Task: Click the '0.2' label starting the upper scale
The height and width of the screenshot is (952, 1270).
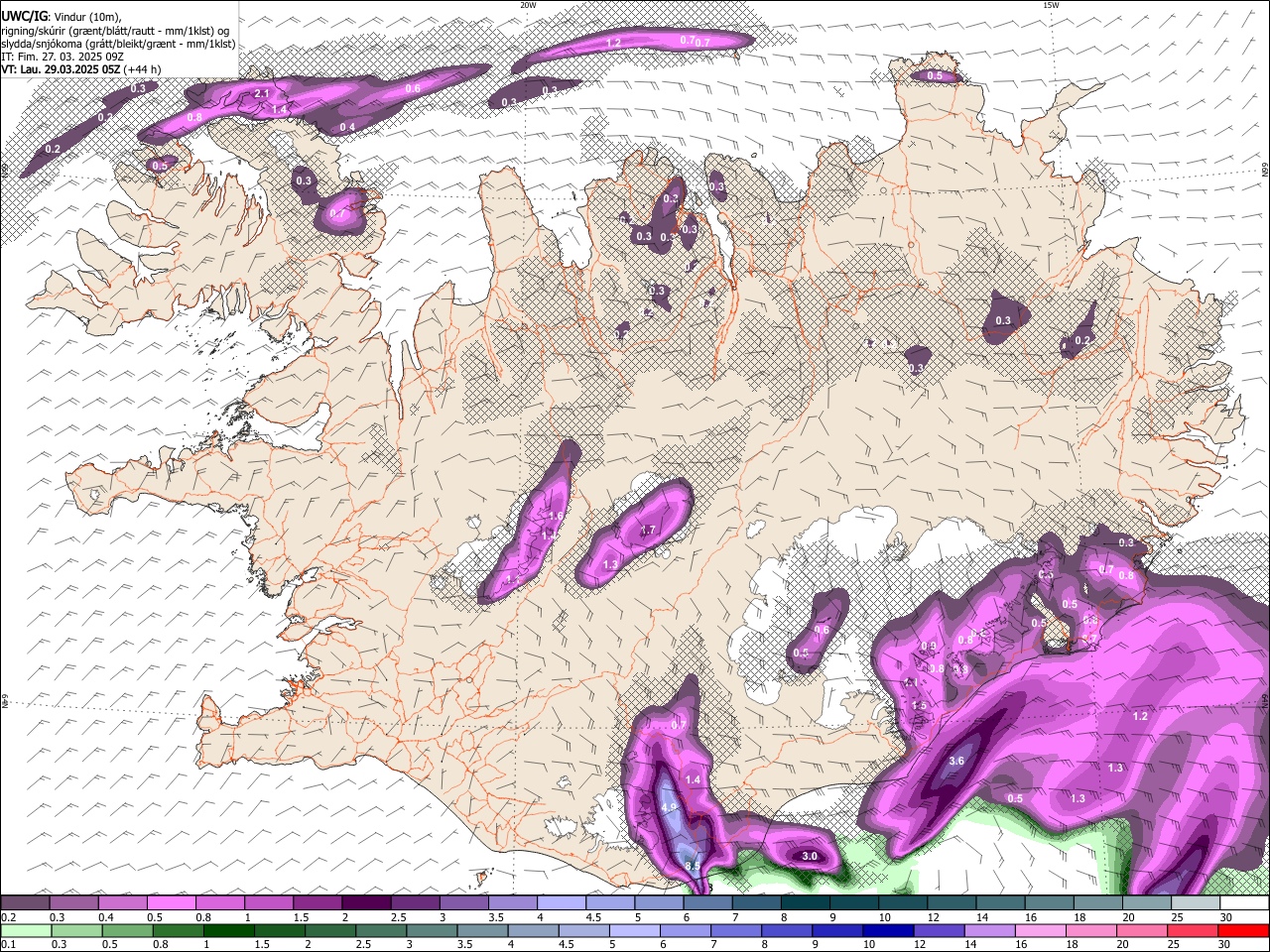Action: coord(8,917)
